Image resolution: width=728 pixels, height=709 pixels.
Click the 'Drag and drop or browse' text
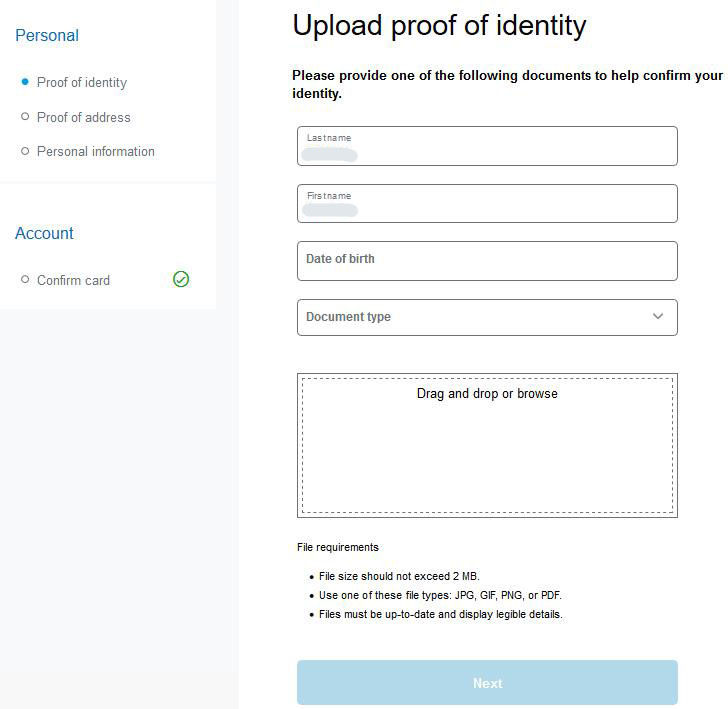[x=487, y=394]
